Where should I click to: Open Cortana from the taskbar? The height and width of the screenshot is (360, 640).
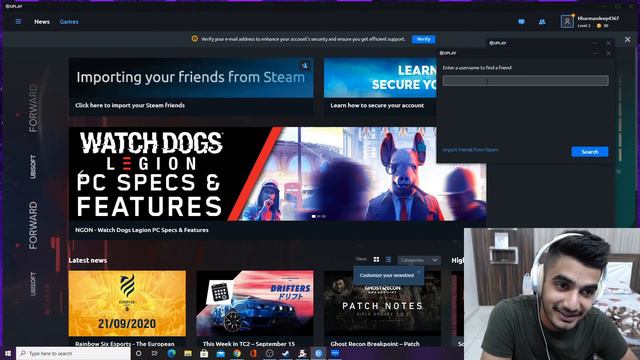point(138,353)
